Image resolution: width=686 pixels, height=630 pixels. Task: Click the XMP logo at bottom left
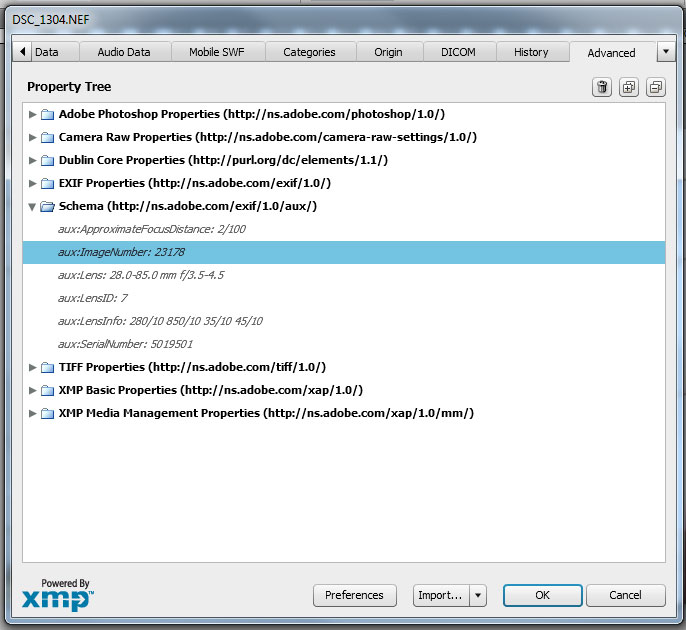[x=58, y=597]
